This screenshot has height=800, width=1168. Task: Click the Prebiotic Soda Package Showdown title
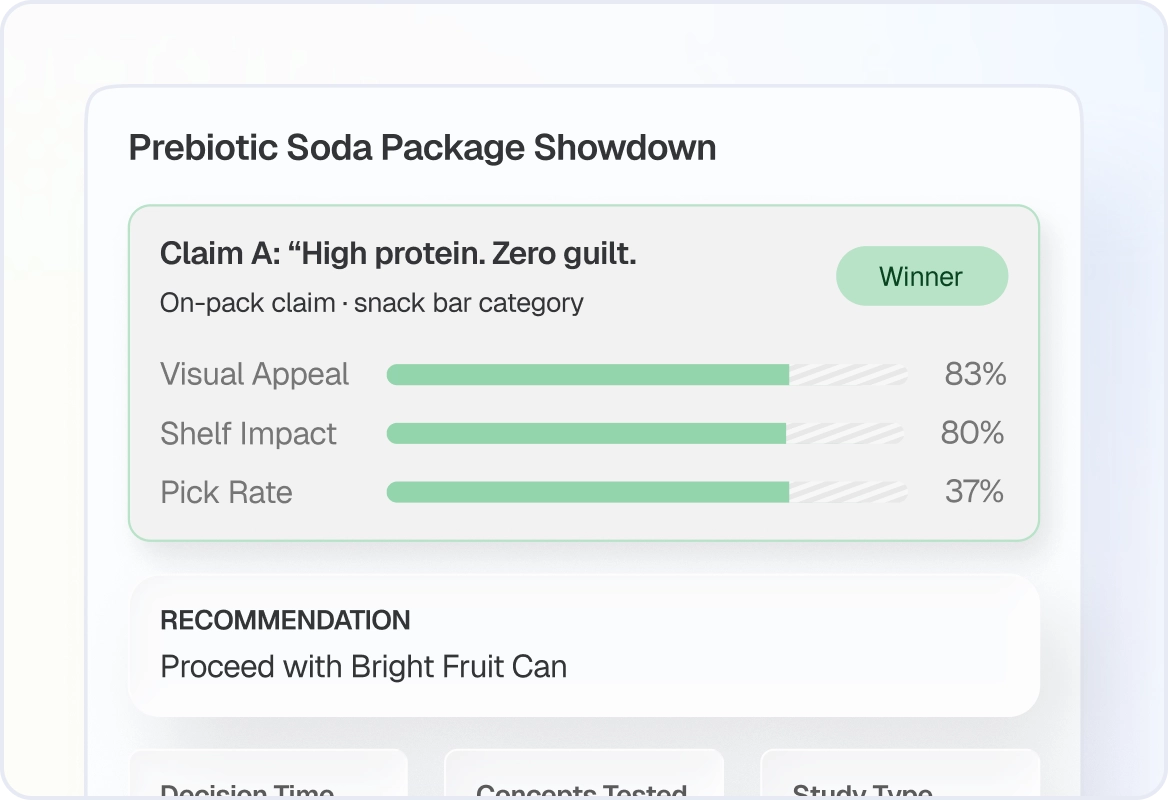pyautogui.click(x=422, y=147)
